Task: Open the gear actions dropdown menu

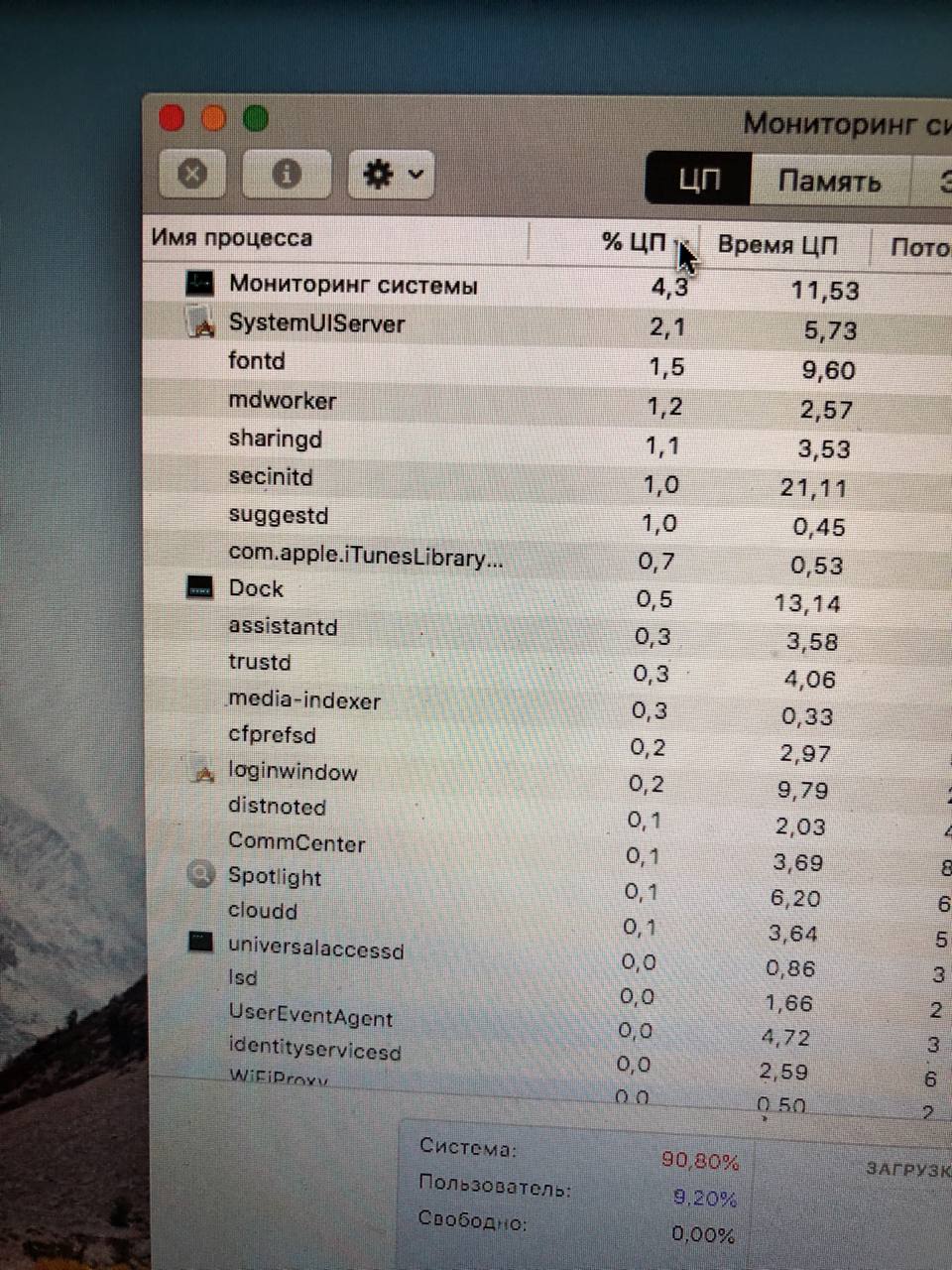Action: click(x=392, y=175)
